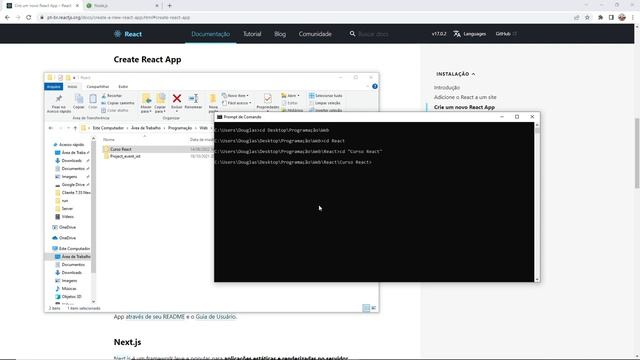Switch Explorer to large icons view in status bar
The width and height of the screenshot is (640, 360).
373,308
